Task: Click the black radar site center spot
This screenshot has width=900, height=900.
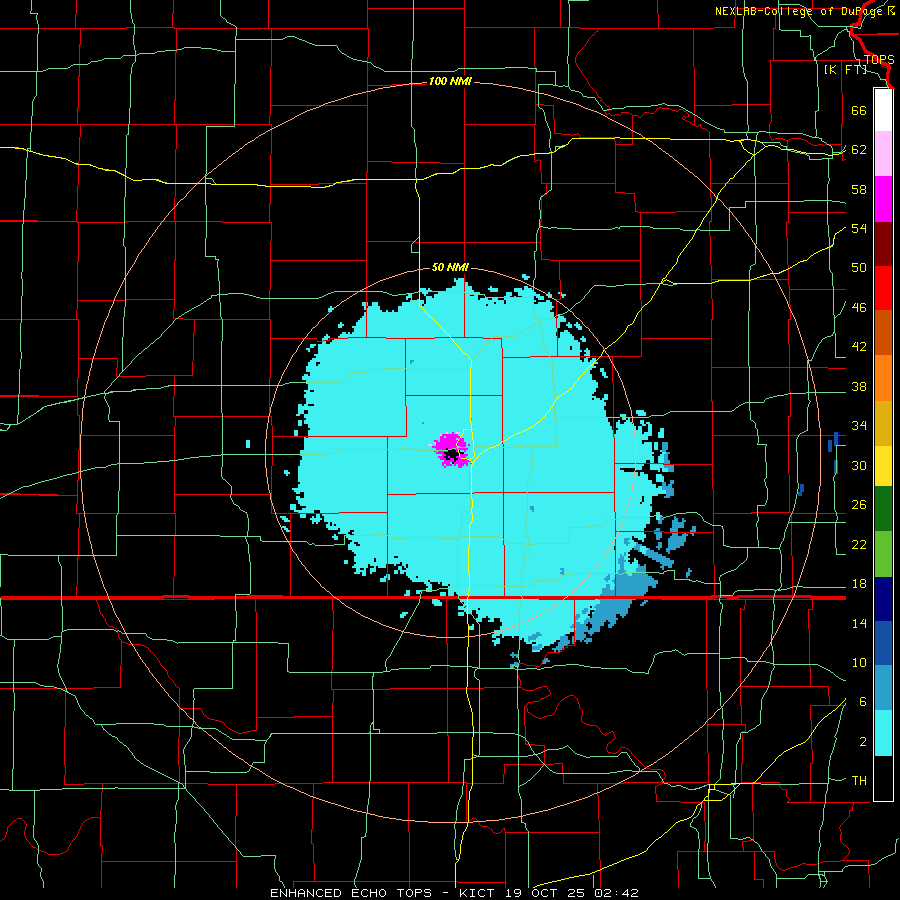Action: pos(453,455)
